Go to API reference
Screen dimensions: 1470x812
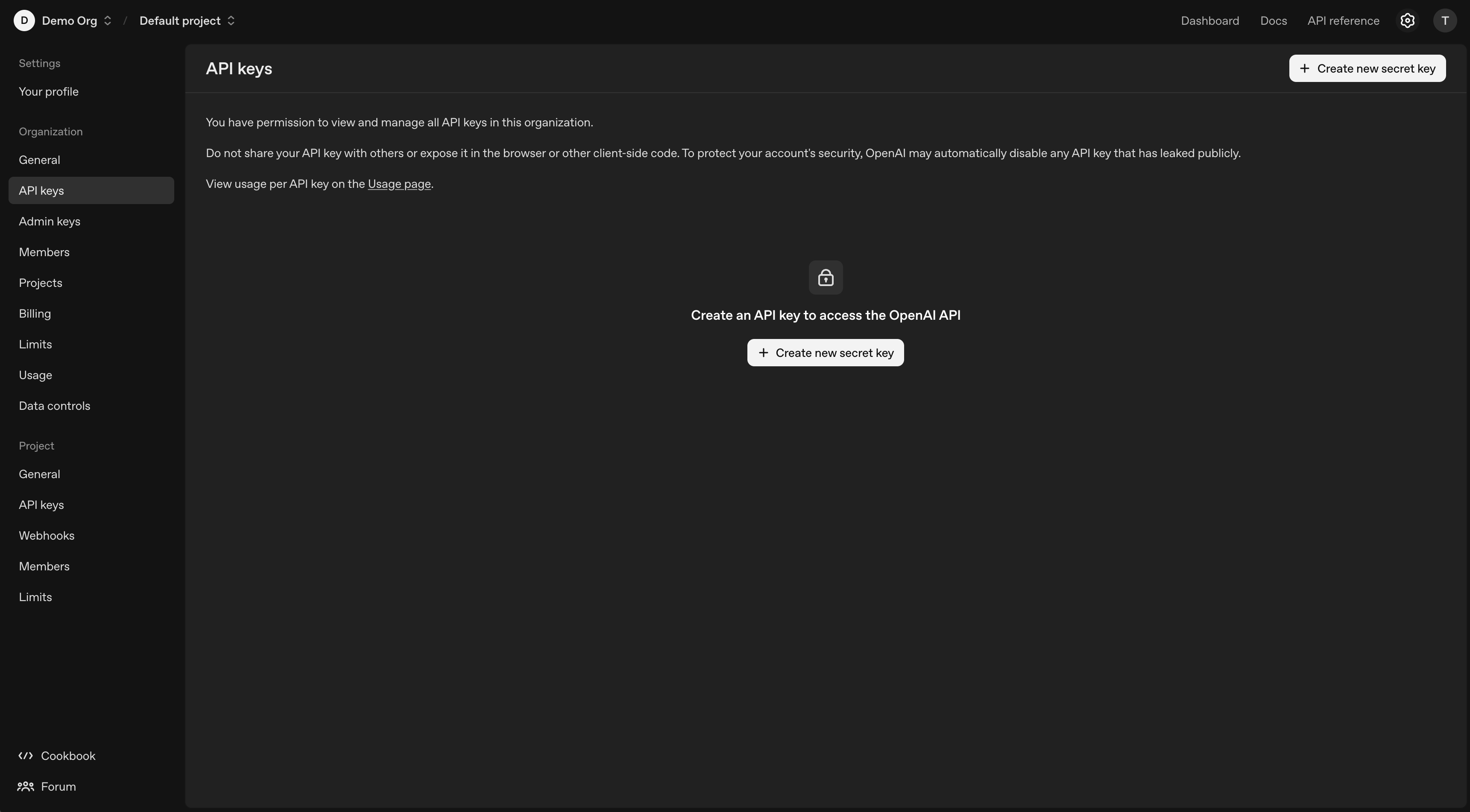[x=1343, y=20]
